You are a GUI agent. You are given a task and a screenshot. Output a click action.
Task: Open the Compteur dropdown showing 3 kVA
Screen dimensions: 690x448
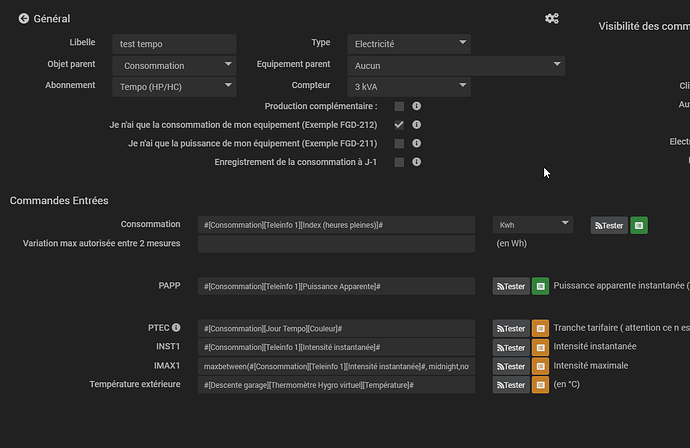pos(409,87)
